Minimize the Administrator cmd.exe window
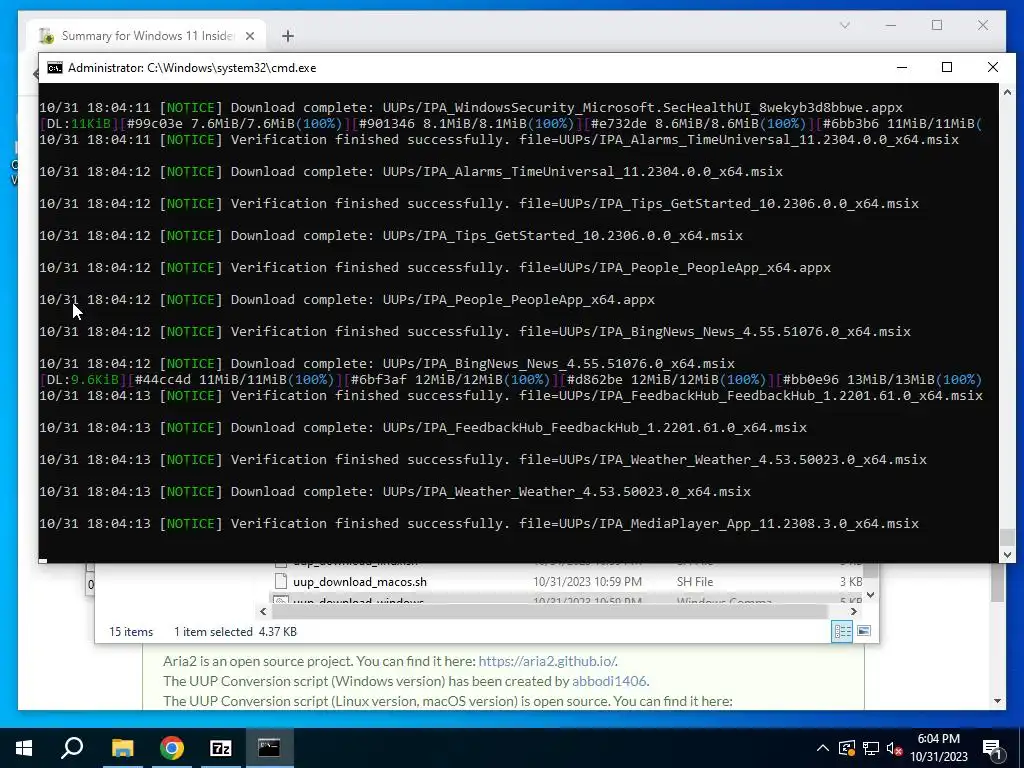Screen dimensions: 1024x768 902,67
